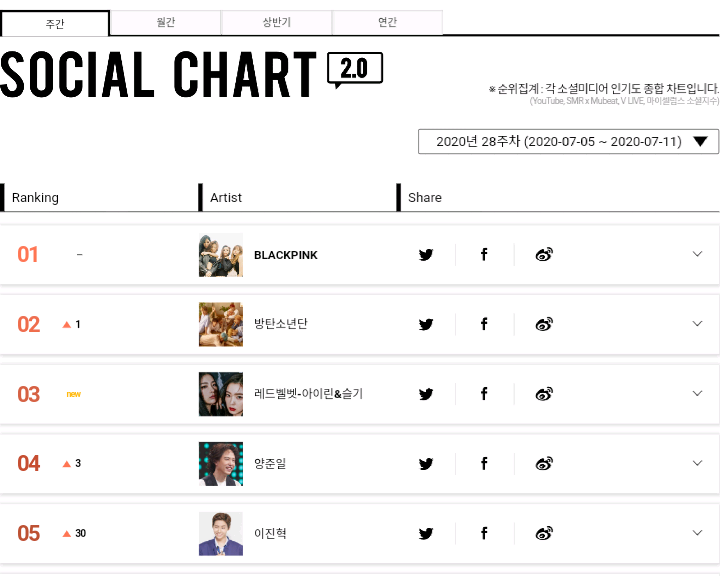The width and height of the screenshot is (720, 576).
Task: Switch to the 월간 tab
Action: point(166,23)
